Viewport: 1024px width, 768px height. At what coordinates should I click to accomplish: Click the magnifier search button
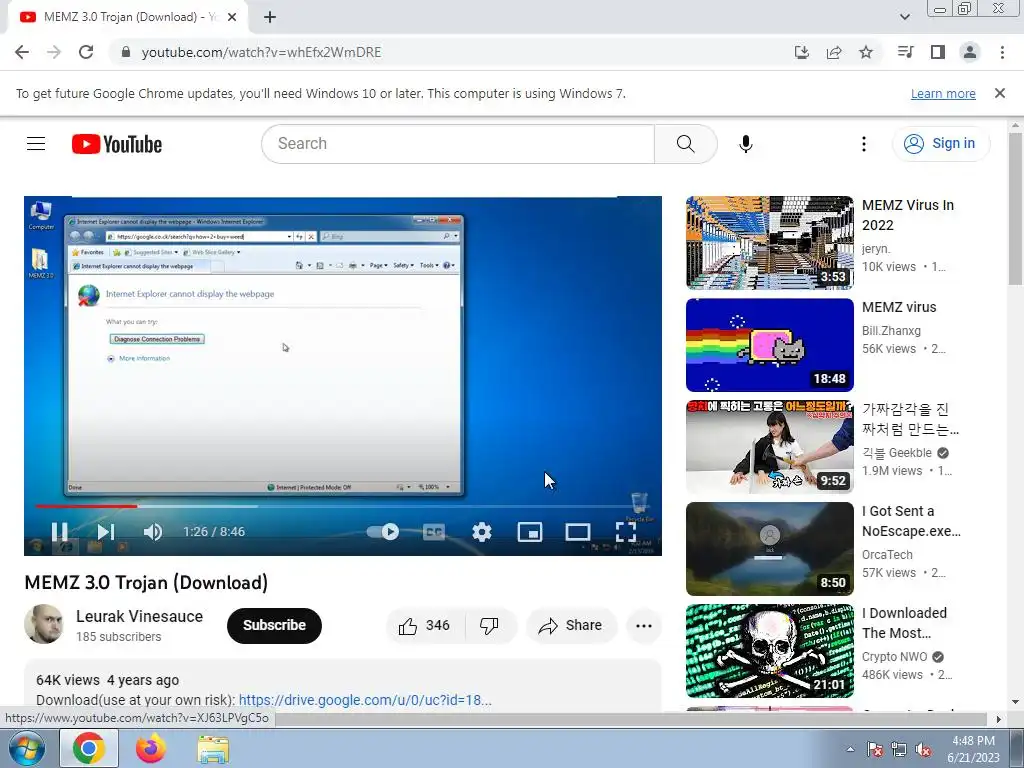pyautogui.click(x=685, y=144)
